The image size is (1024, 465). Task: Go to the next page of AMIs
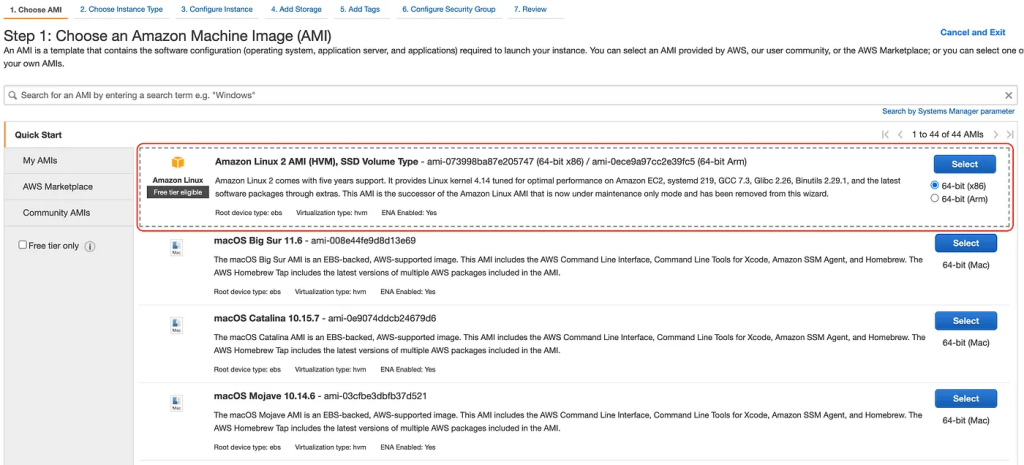996,134
